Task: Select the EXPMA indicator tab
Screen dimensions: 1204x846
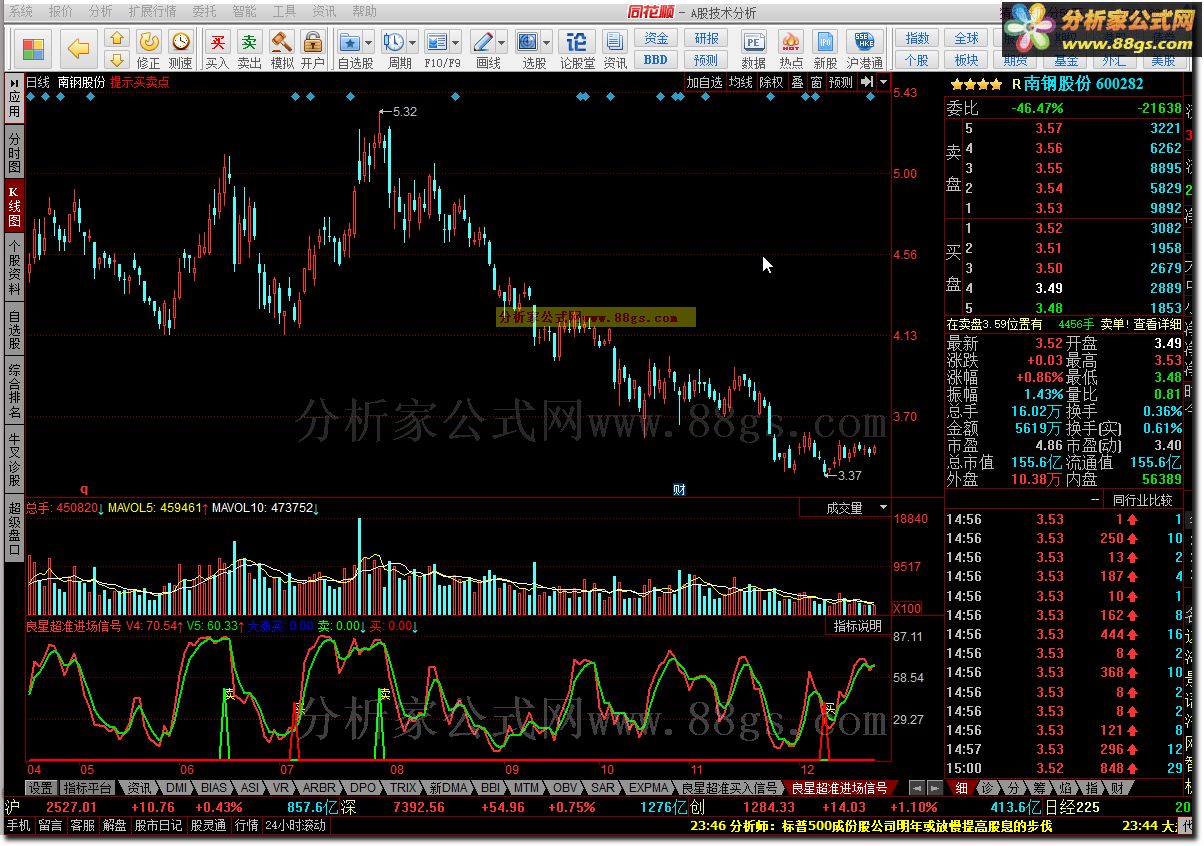Action: pyautogui.click(x=650, y=788)
